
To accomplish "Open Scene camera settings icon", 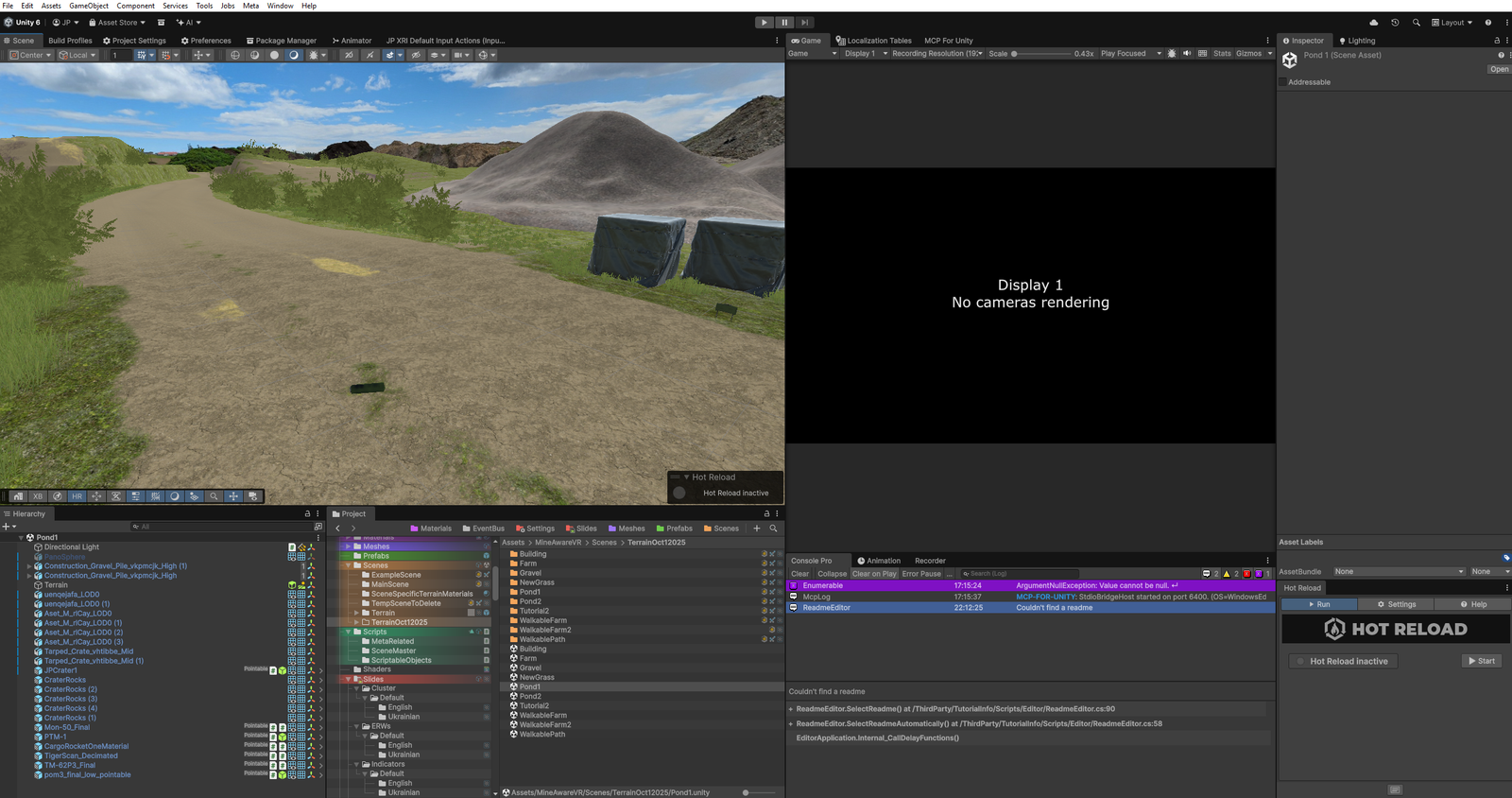I will click(460, 55).
